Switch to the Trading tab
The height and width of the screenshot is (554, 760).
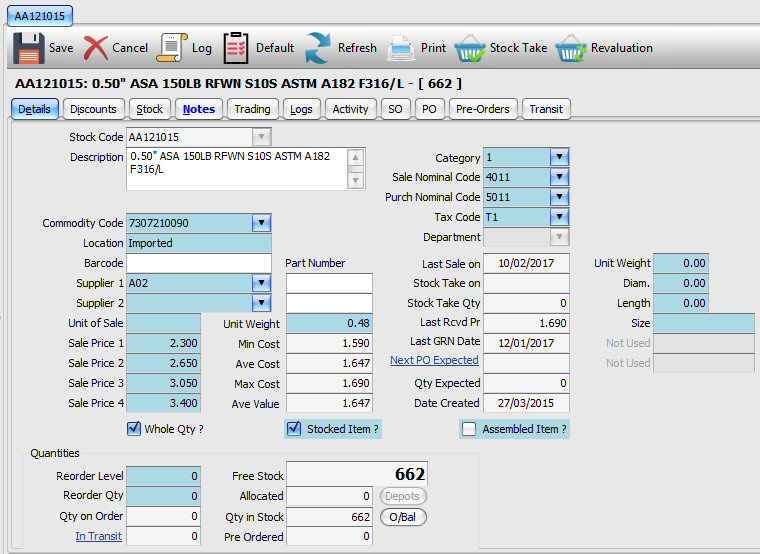tap(252, 109)
